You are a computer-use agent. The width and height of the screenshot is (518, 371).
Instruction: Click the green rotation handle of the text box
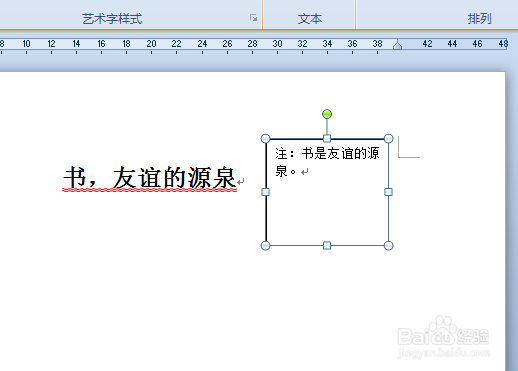[327, 114]
